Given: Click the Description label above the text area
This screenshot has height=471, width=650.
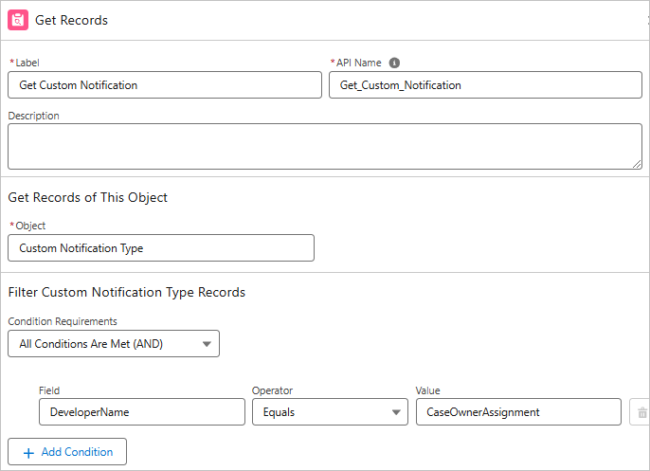Looking at the screenshot, I should 34,116.
